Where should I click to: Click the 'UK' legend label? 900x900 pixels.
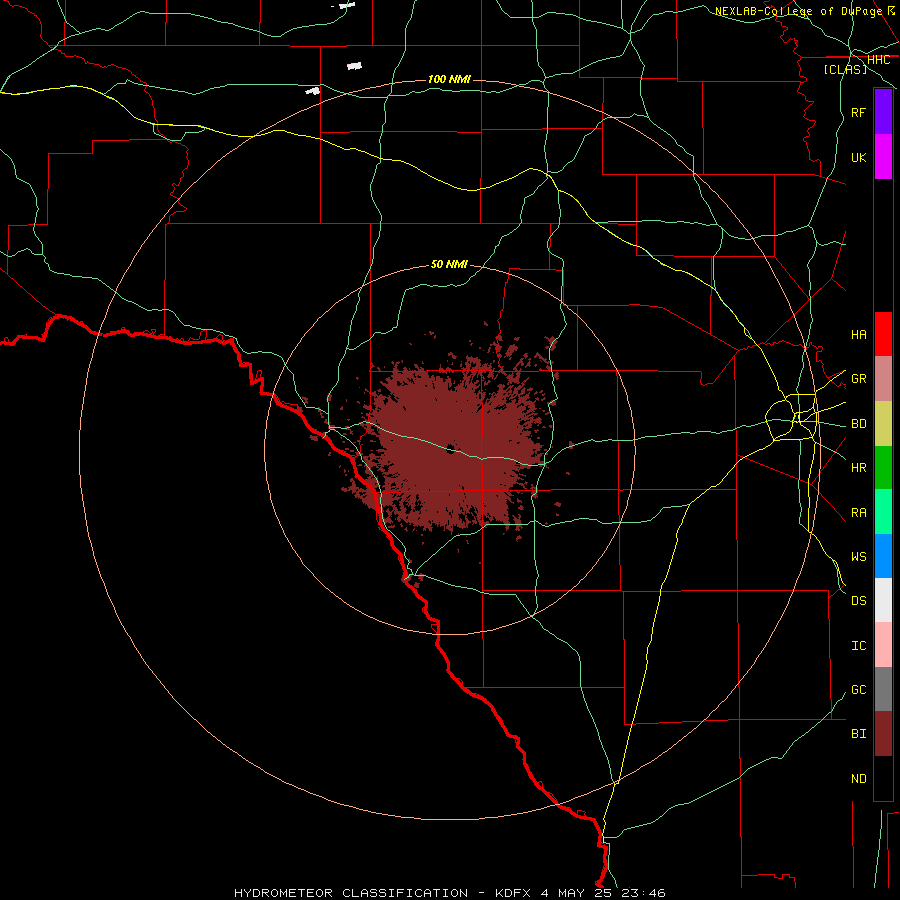(x=858, y=157)
